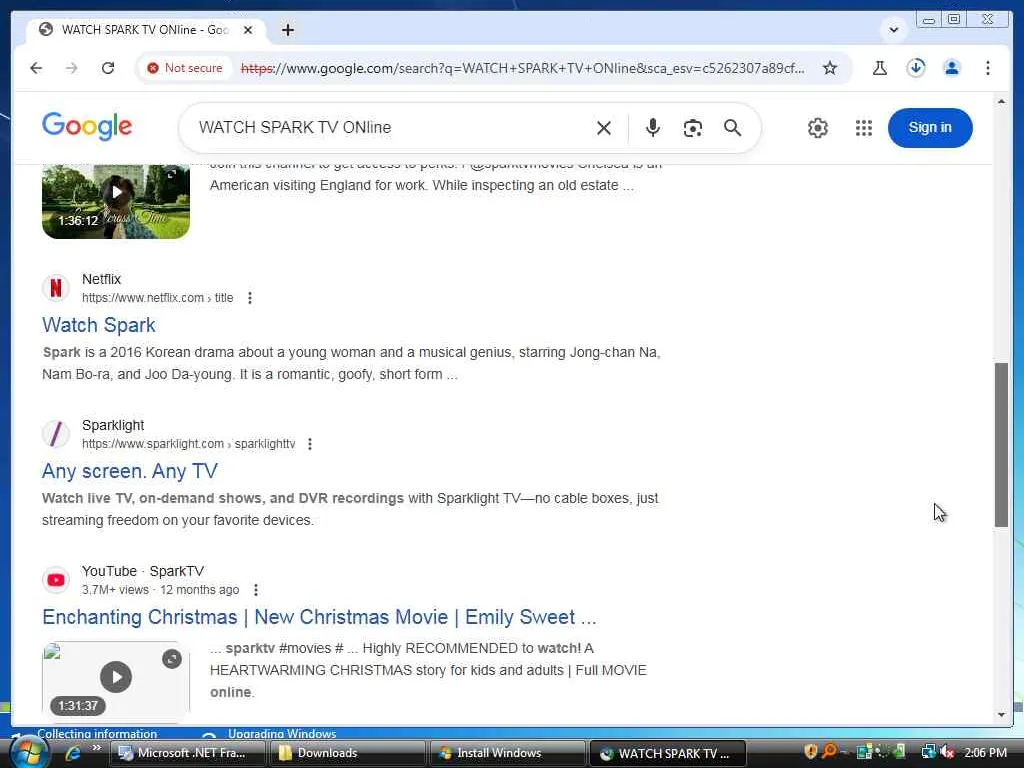Viewport: 1024px width, 768px height.
Task: Click the muted volume tray icon
Action: pyautogui.click(x=947, y=752)
